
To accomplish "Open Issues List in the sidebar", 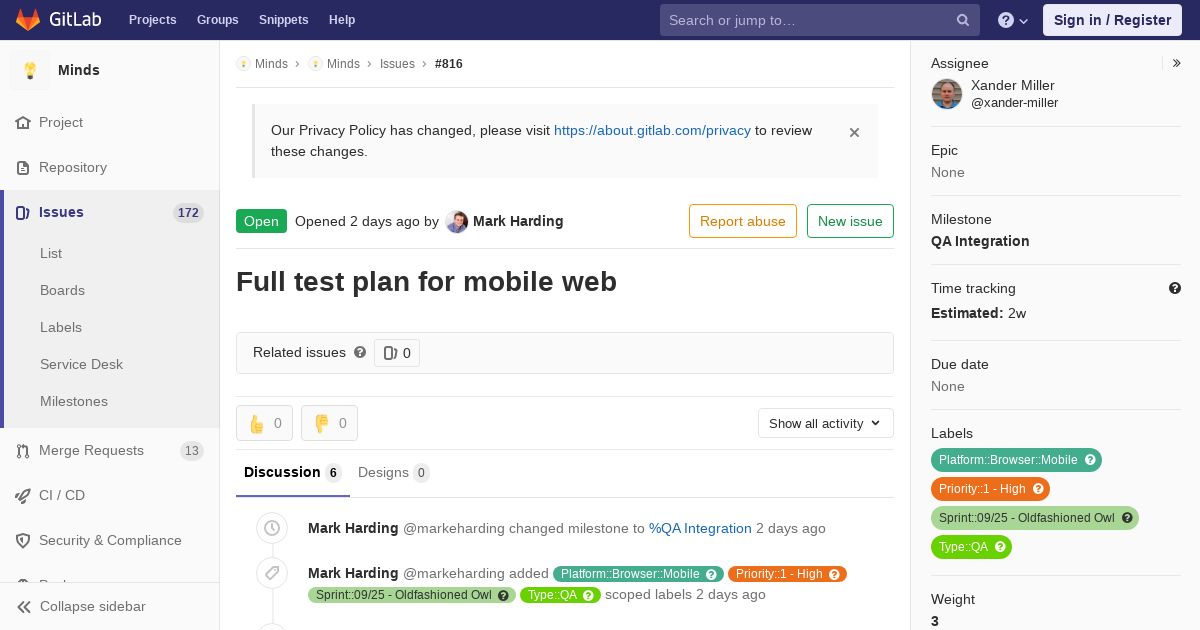I will 51,254.
